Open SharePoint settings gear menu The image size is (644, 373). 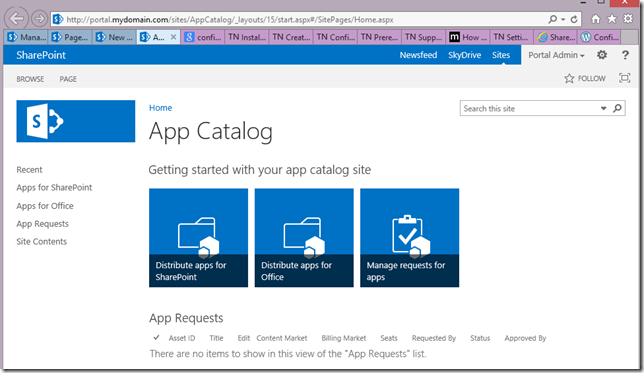pyautogui.click(x=602, y=55)
